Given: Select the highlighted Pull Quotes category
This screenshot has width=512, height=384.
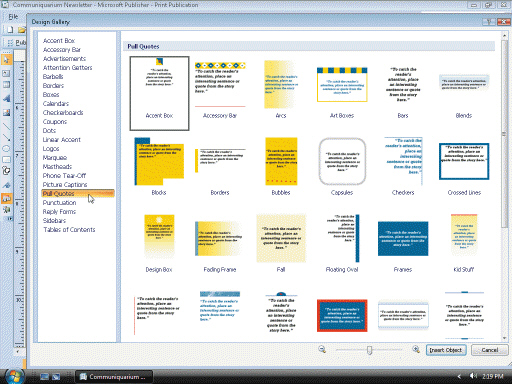Looking at the screenshot, I should (78, 194).
